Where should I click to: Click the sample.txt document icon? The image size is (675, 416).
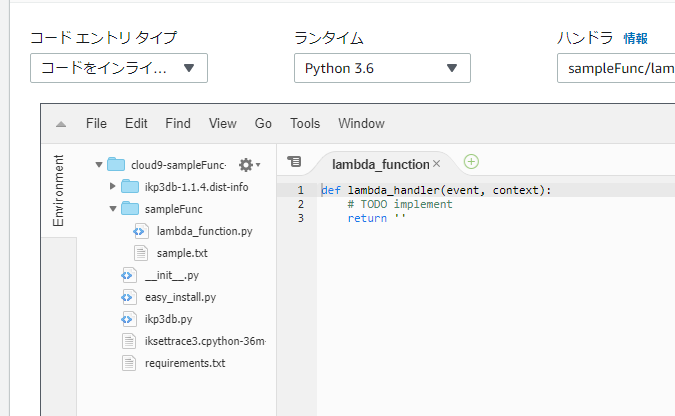[141, 253]
